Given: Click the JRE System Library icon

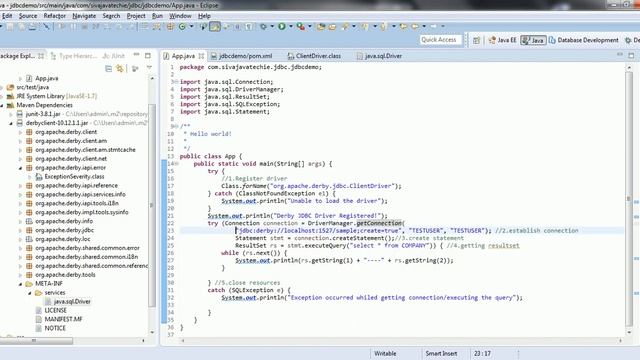Looking at the screenshot, I should [x=10, y=96].
